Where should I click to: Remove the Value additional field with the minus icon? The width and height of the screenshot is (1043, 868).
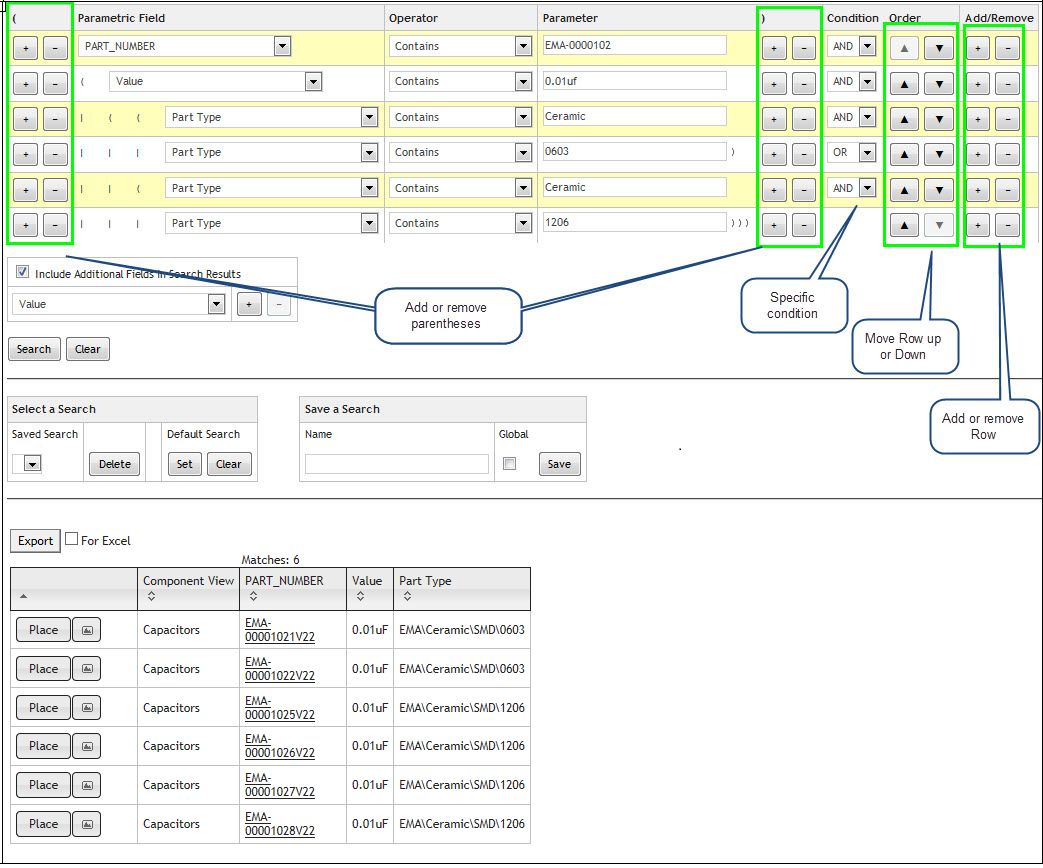click(x=277, y=303)
